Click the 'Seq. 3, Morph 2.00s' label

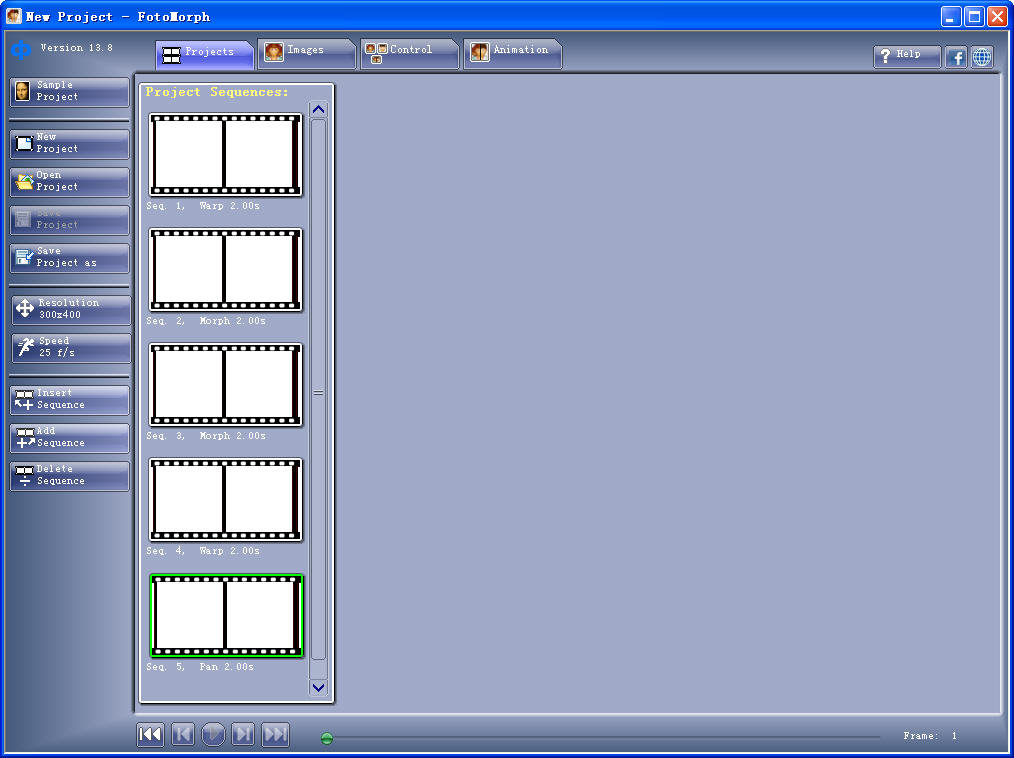[x=206, y=436]
